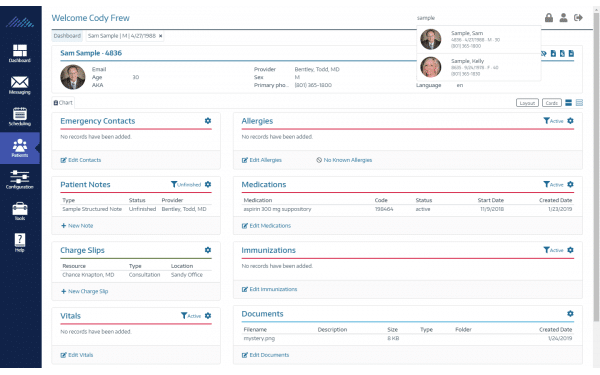Viewport: 600px width, 375px height.
Task: Toggle the Active filter on Vitals
Action: tap(191, 316)
